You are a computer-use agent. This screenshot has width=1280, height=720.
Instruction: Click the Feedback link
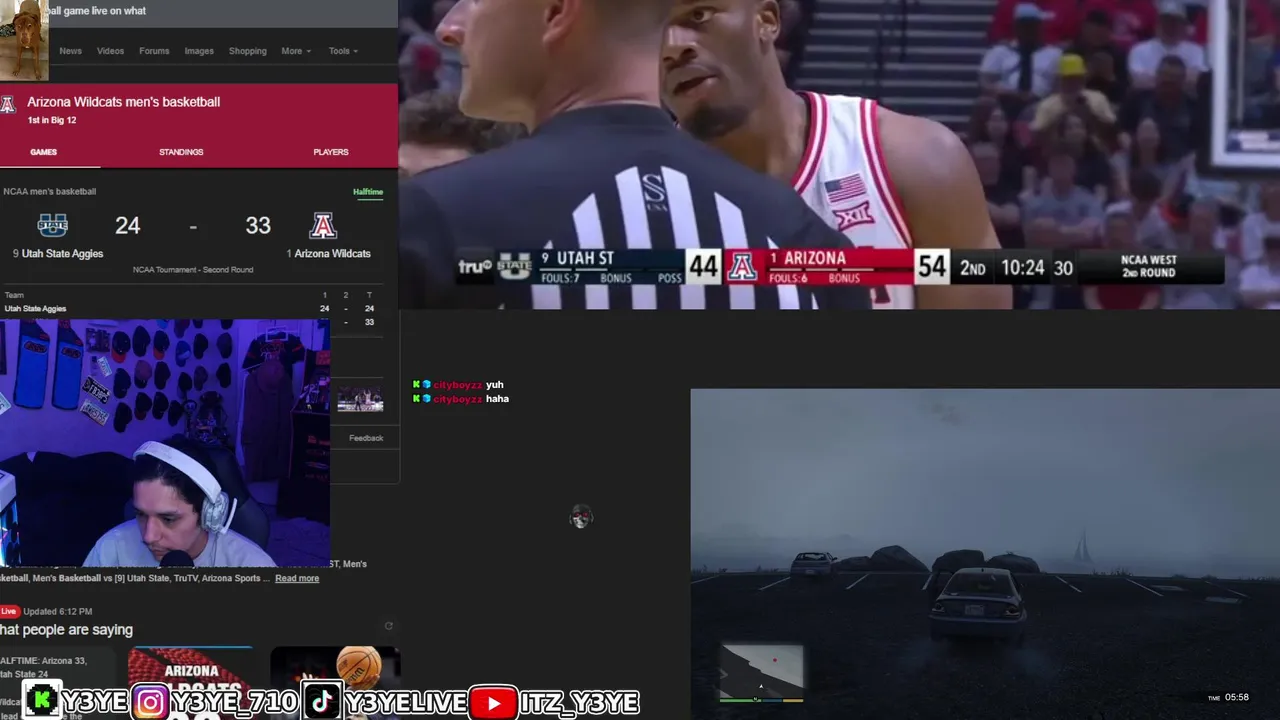coord(366,438)
